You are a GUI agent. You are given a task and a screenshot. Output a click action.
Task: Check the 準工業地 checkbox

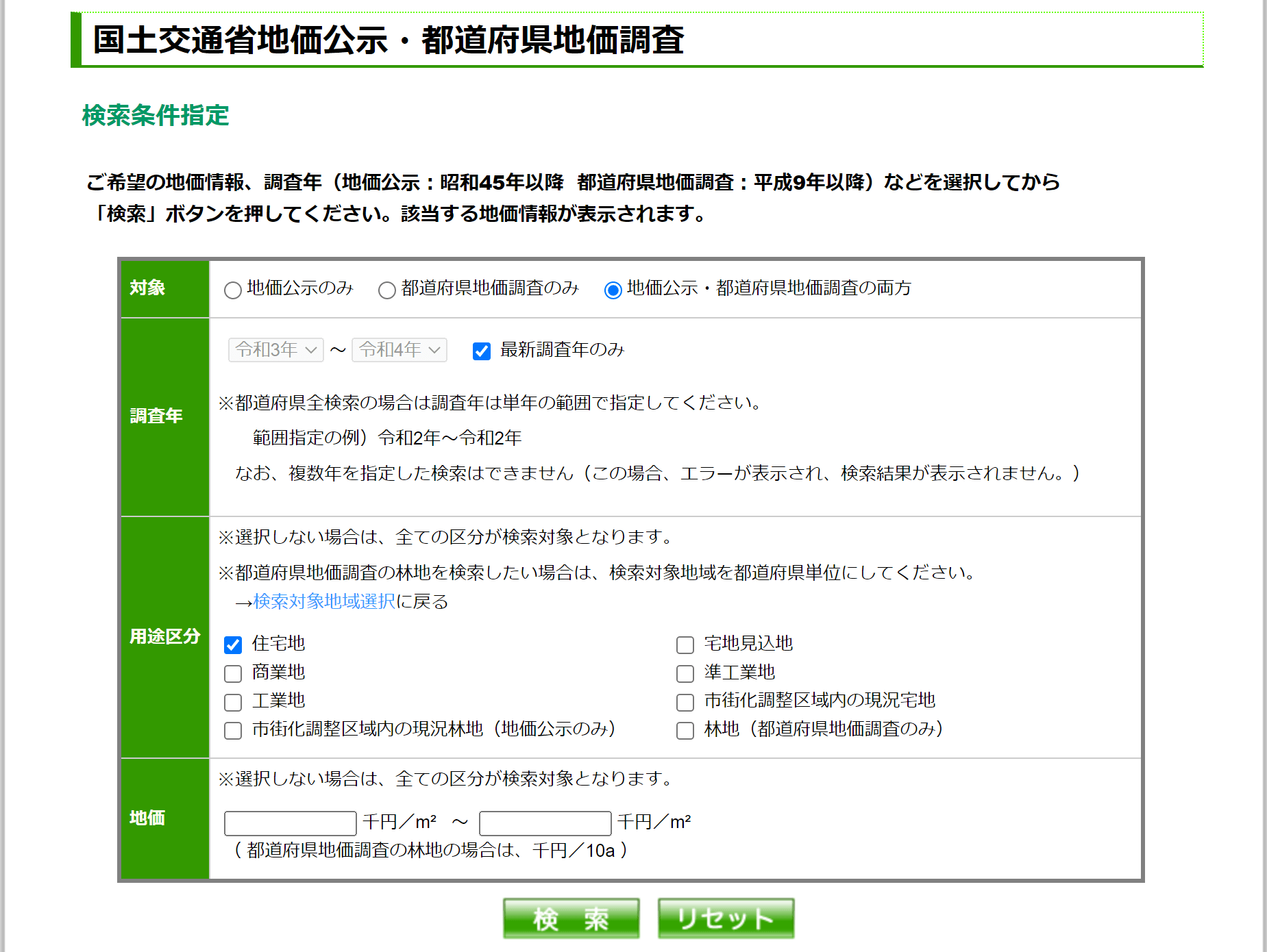685,673
